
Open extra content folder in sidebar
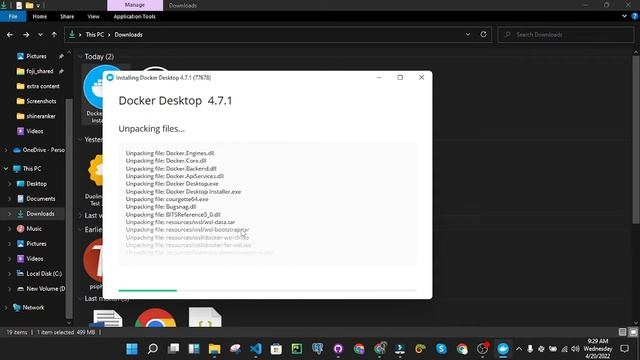(x=42, y=87)
